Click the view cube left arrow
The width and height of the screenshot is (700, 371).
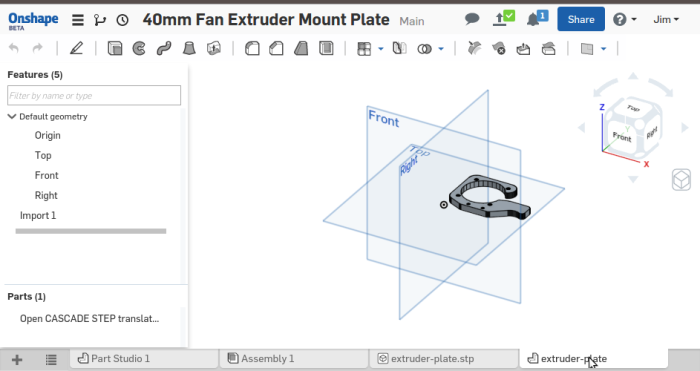581,128
